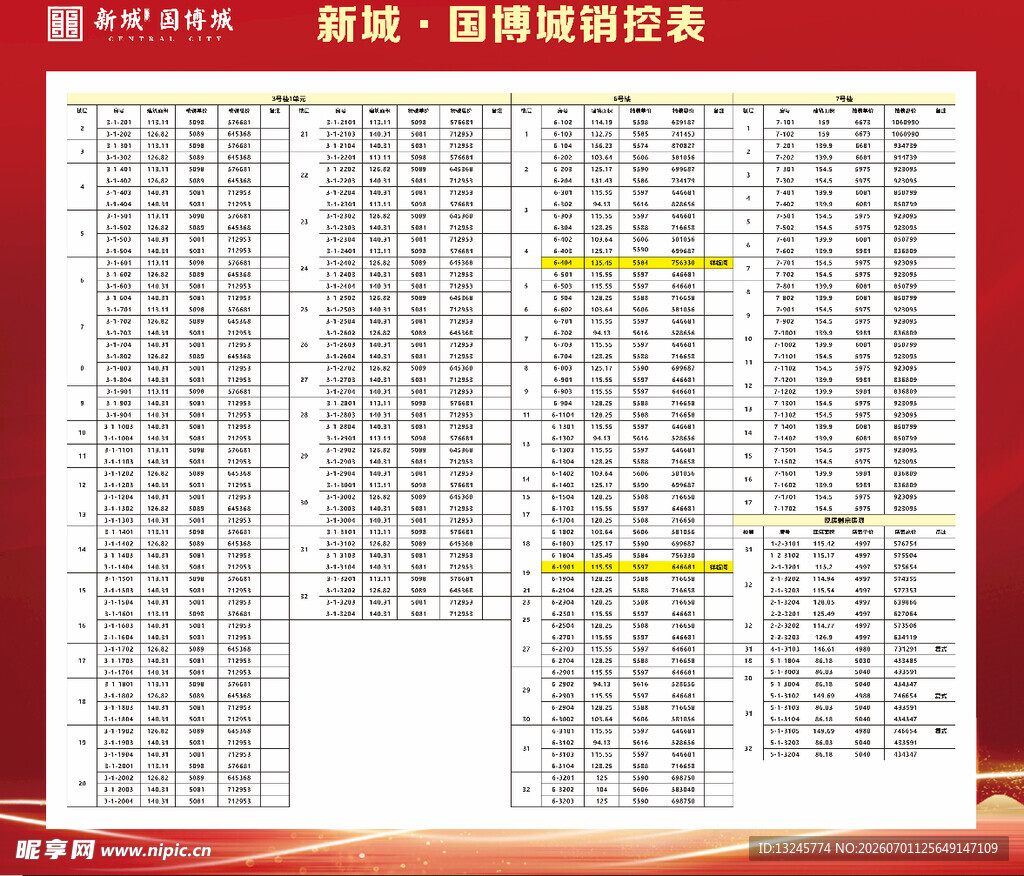The width and height of the screenshot is (1024, 876).
Task: Click room number cell 3-1-901
Action: coord(119,391)
